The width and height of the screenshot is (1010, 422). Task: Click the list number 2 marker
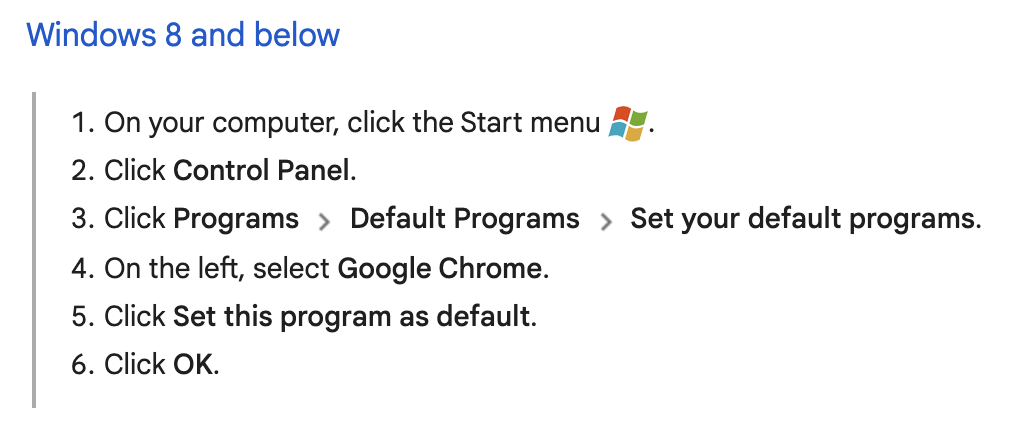pyautogui.click(x=83, y=171)
